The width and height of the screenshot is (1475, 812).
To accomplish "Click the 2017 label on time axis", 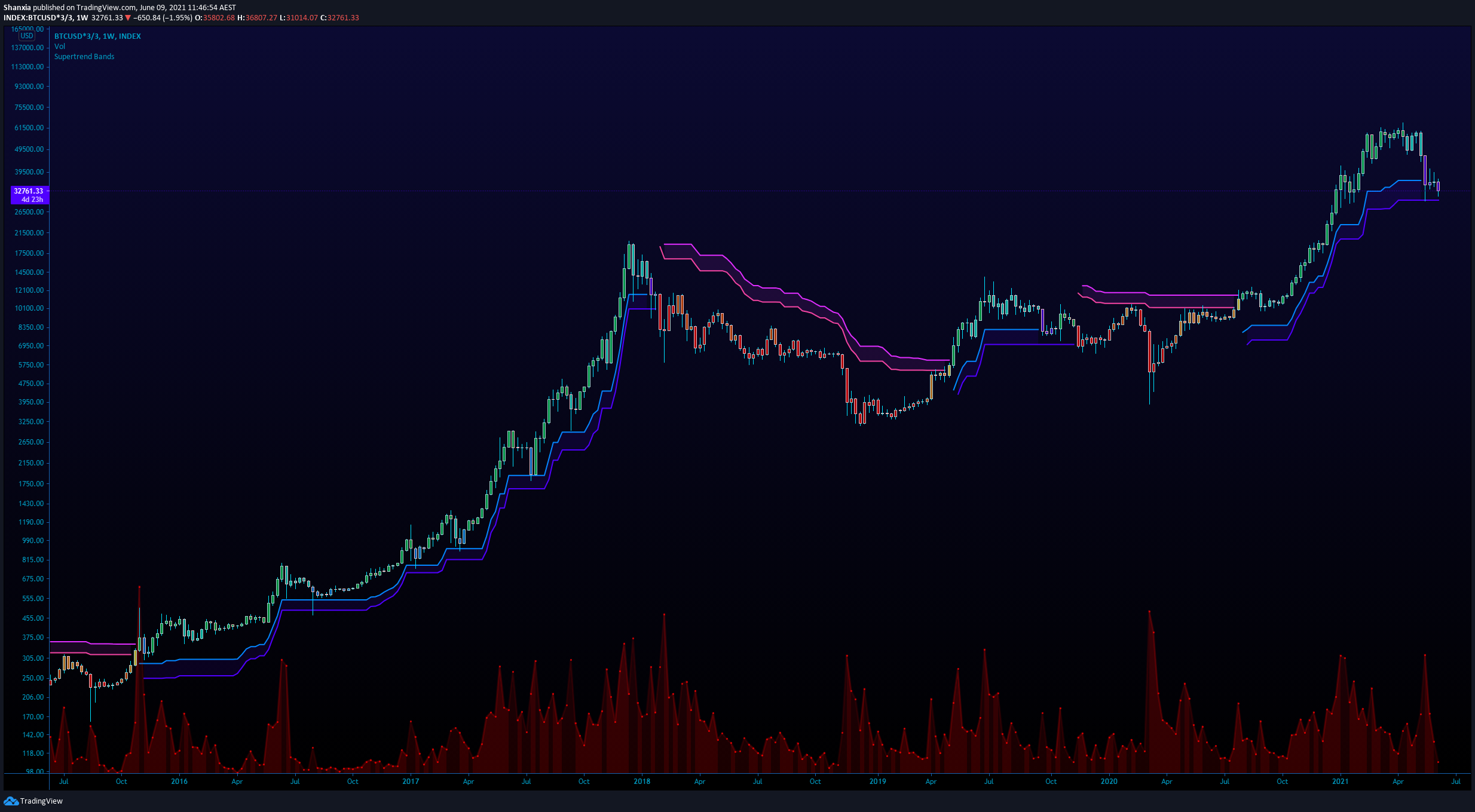I will [x=411, y=782].
